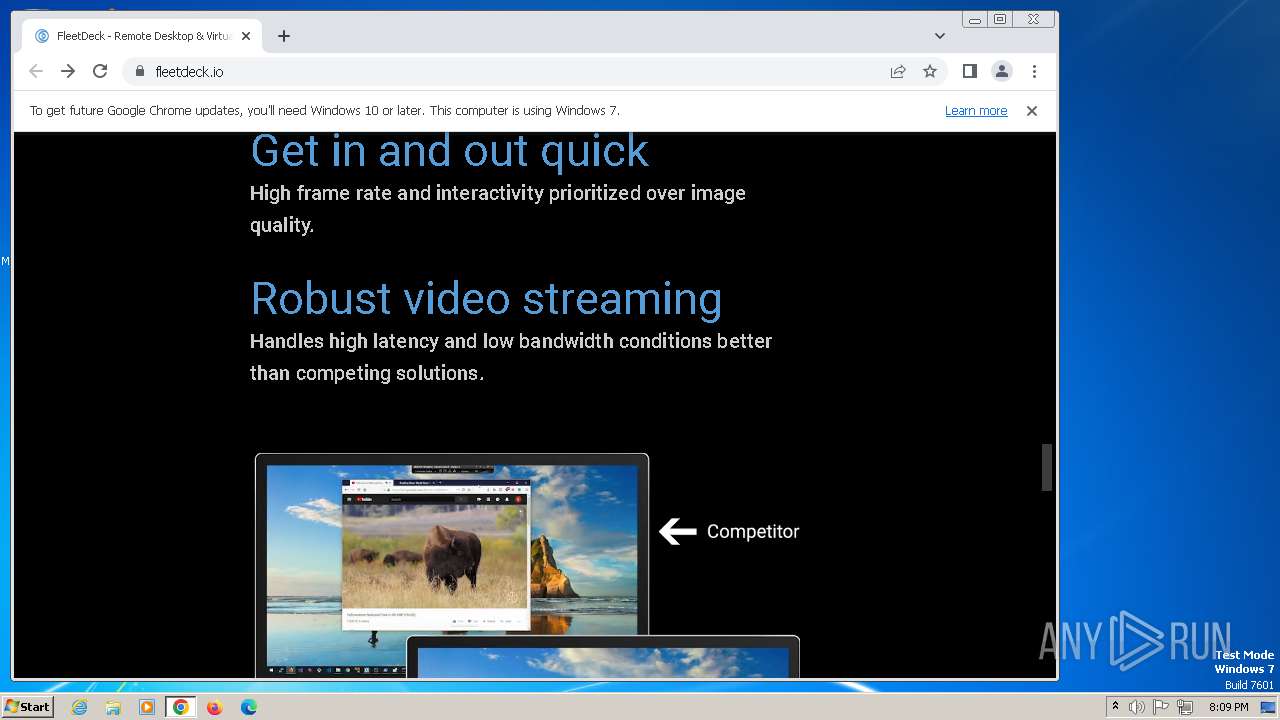This screenshot has height=720, width=1280.
Task: Click the page vertical scrollbar thumb
Action: 1047,467
